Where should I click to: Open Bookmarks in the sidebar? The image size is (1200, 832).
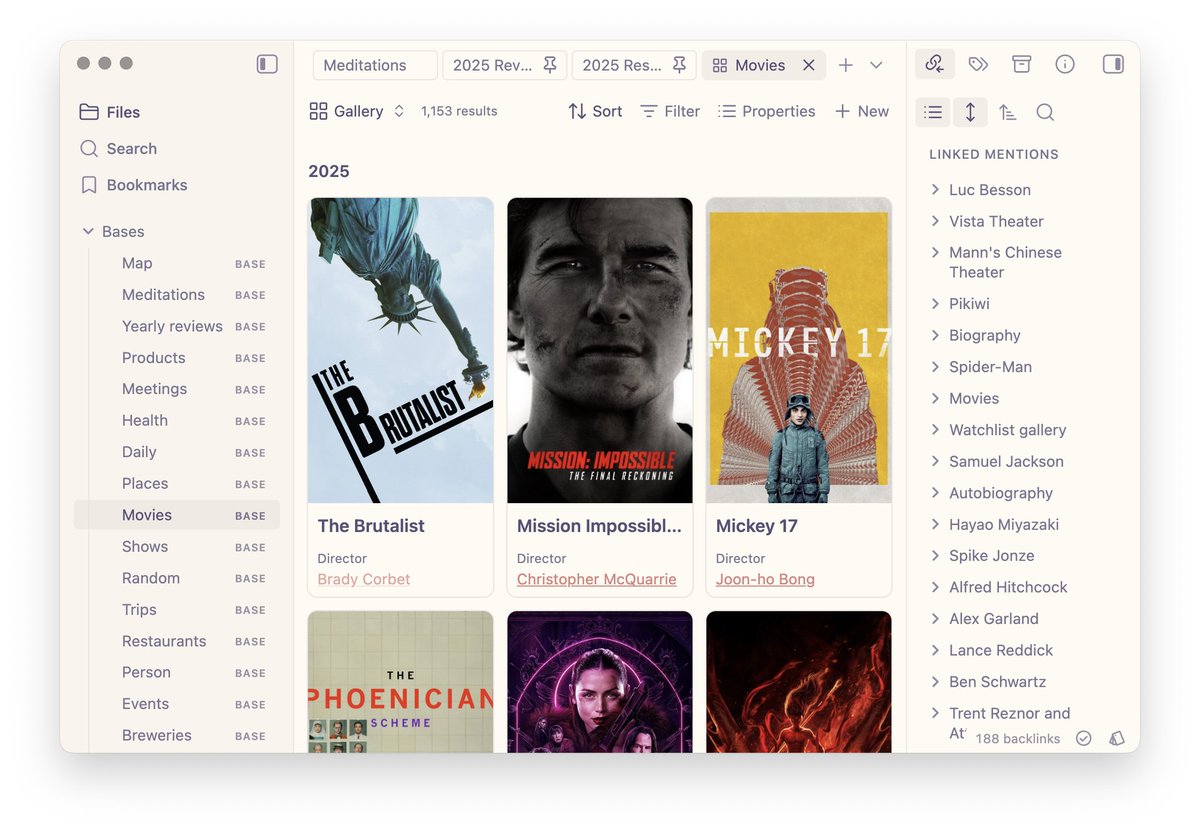coord(133,185)
